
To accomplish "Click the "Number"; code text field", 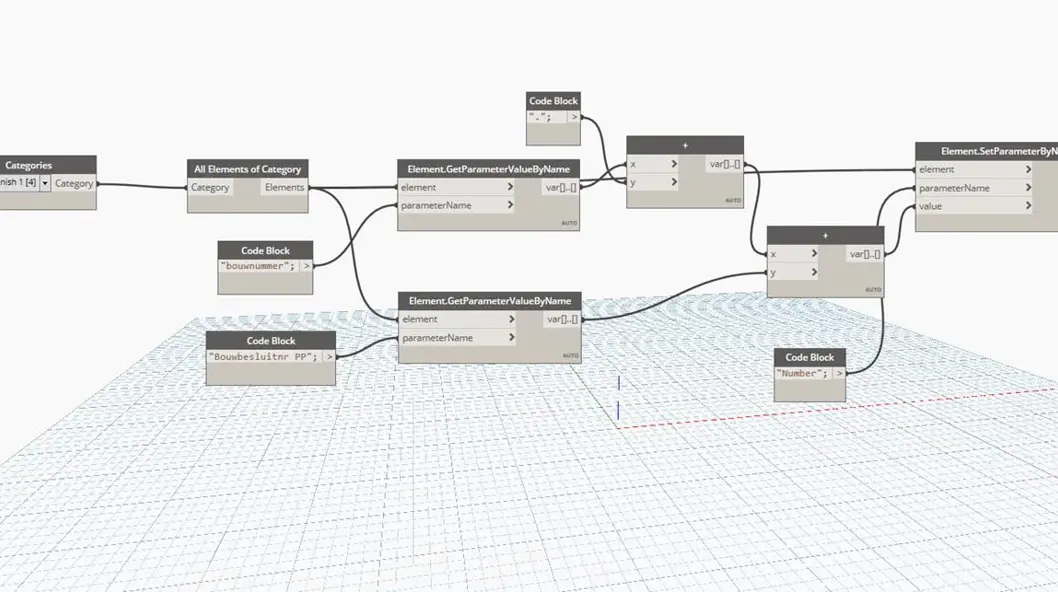I will (x=802, y=374).
